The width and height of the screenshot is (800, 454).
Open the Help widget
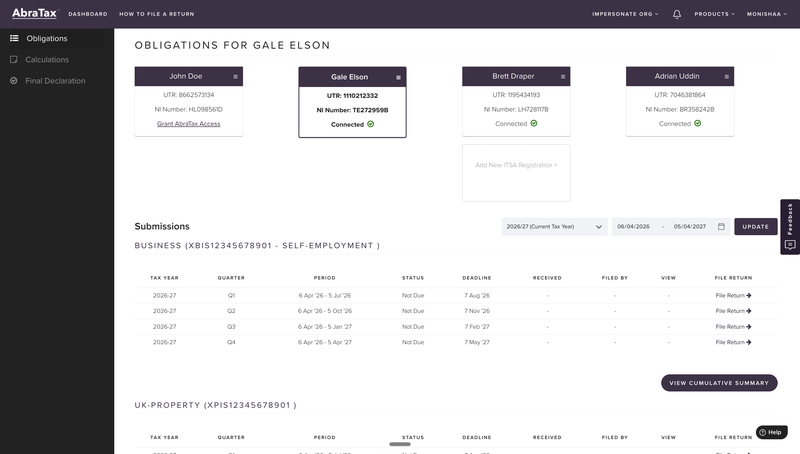pos(771,432)
